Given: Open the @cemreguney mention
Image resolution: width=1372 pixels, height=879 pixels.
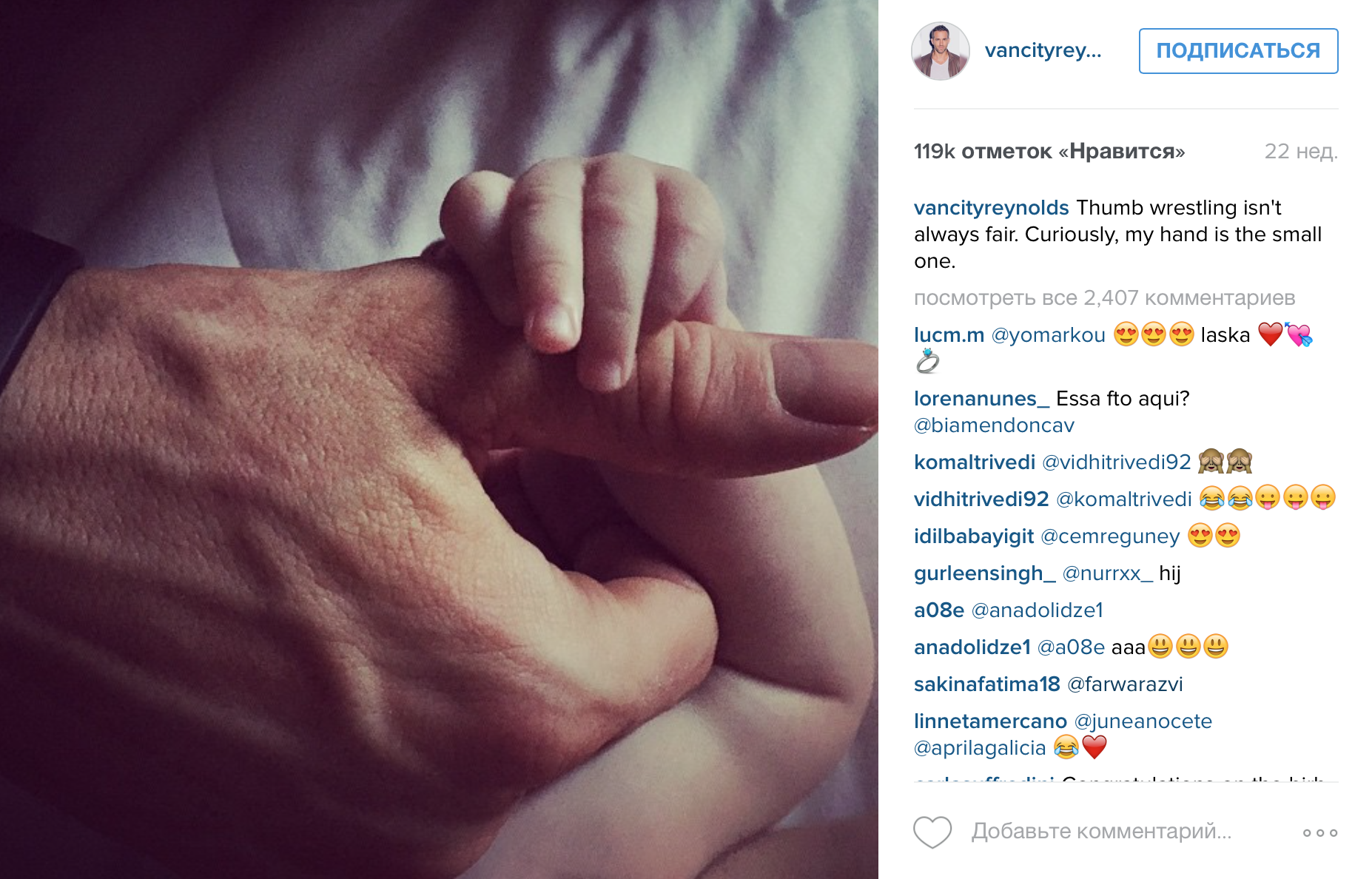Looking at the screenshot, I should 1110,536.
